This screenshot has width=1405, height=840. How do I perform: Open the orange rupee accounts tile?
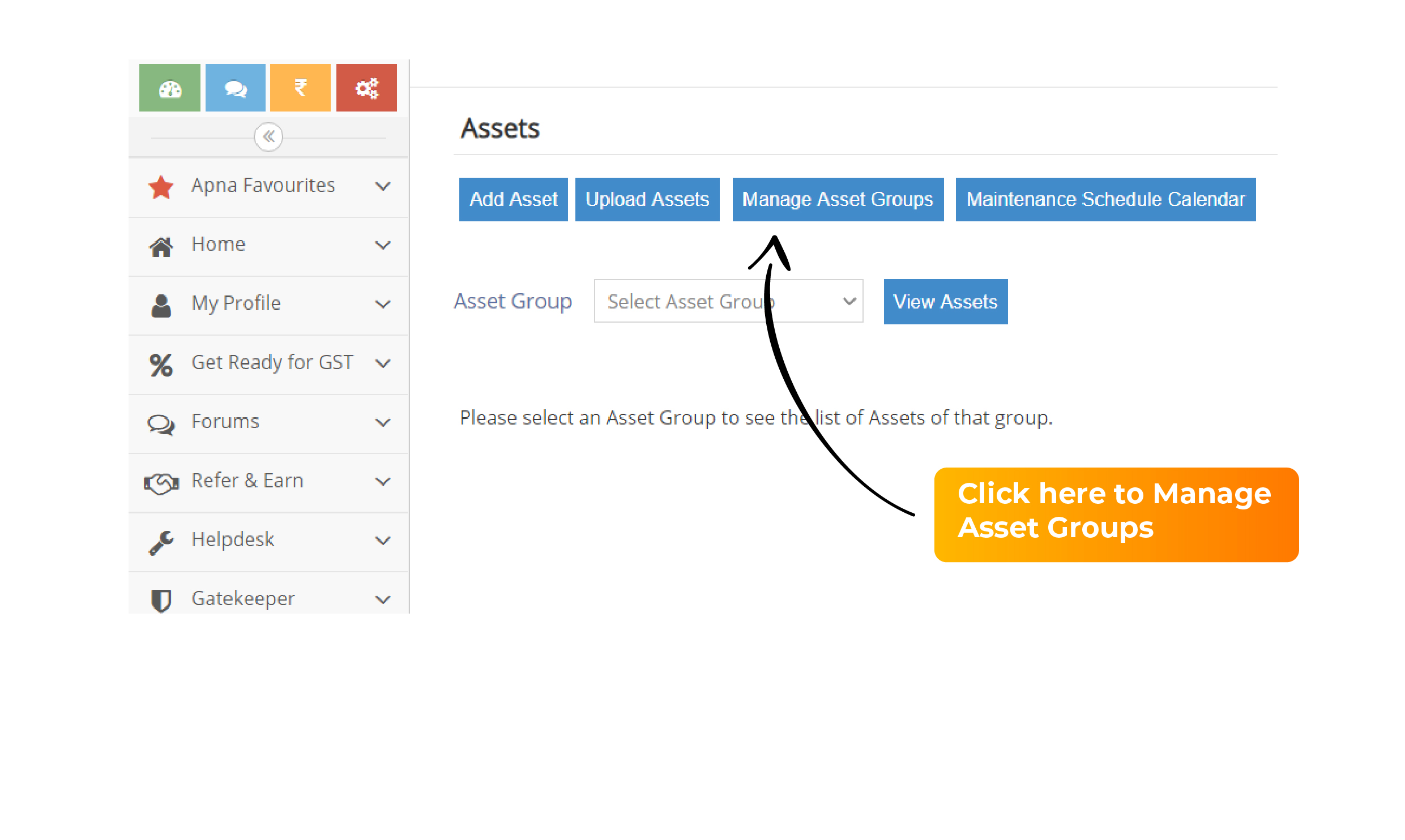point(301,88)
